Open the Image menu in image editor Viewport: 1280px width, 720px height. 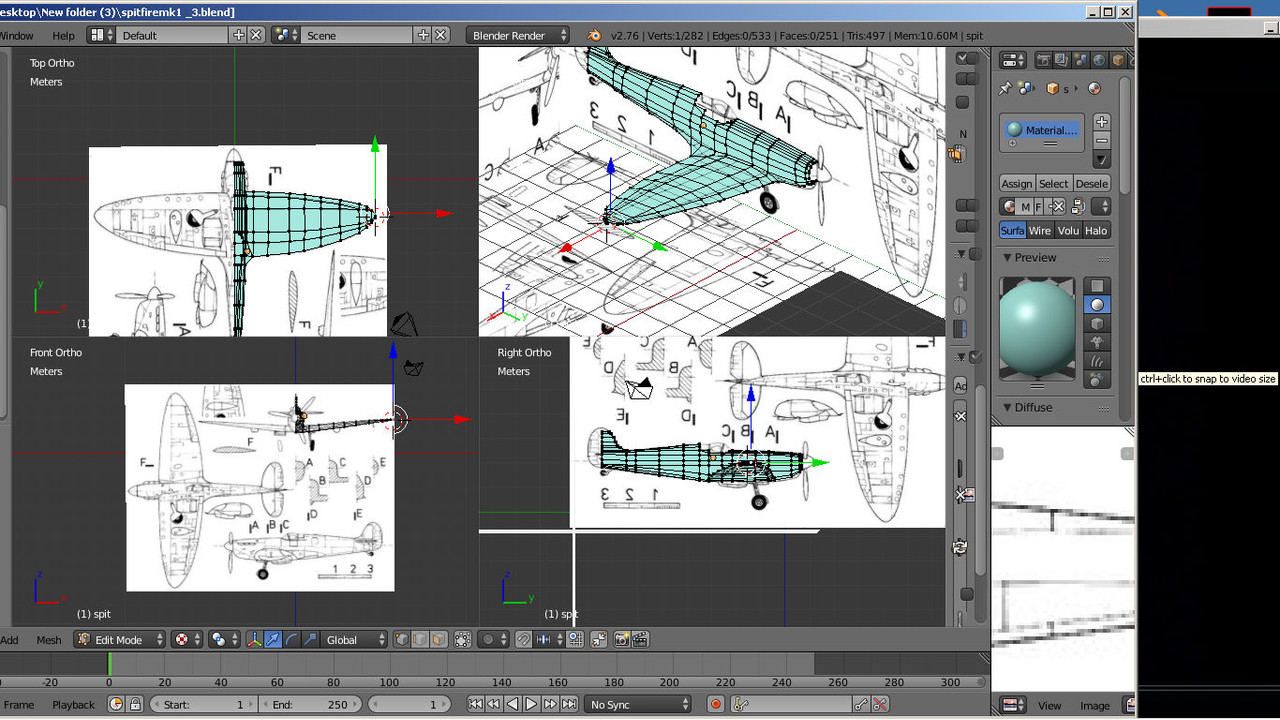[1095, 705]
